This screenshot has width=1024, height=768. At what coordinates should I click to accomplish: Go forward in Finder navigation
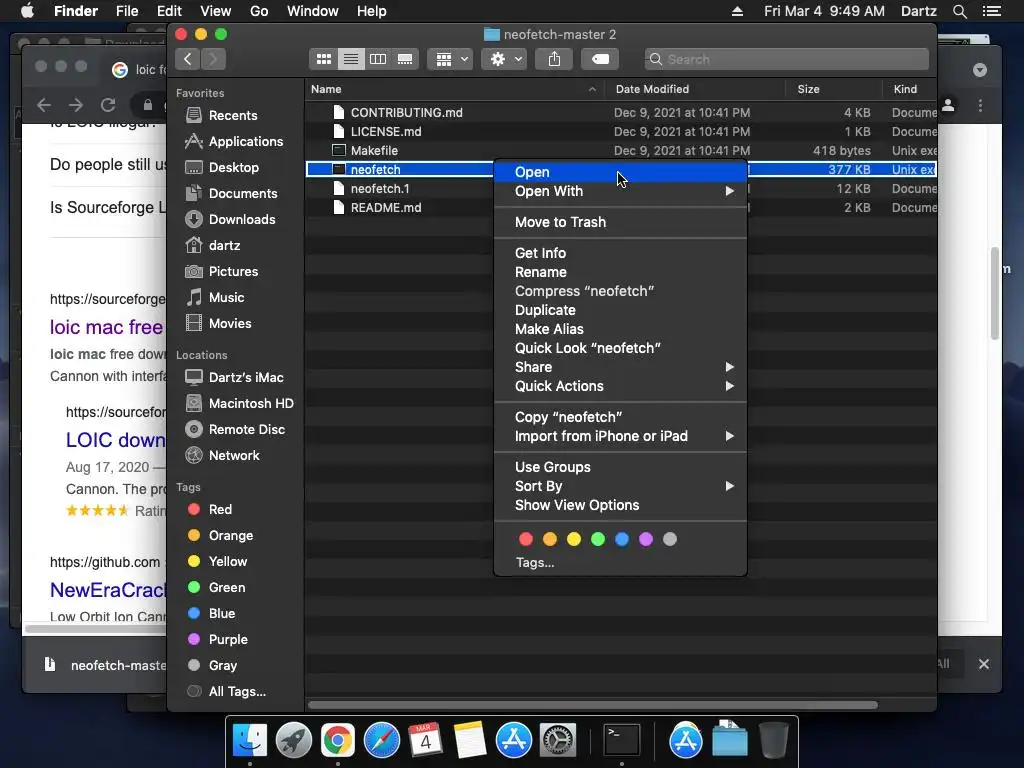tap(213, 59)
